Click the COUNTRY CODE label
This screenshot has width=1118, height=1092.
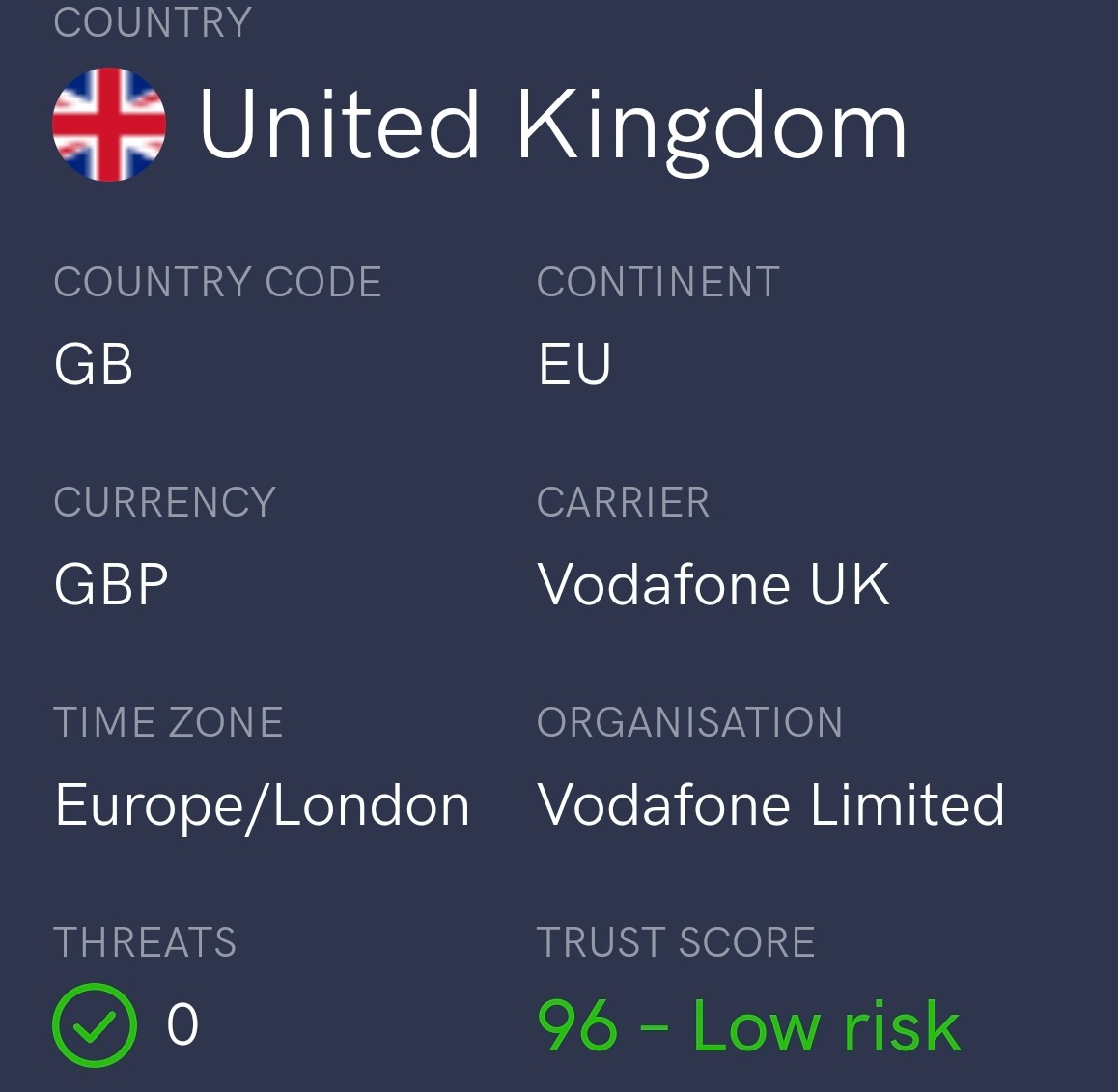pos(218,282)
